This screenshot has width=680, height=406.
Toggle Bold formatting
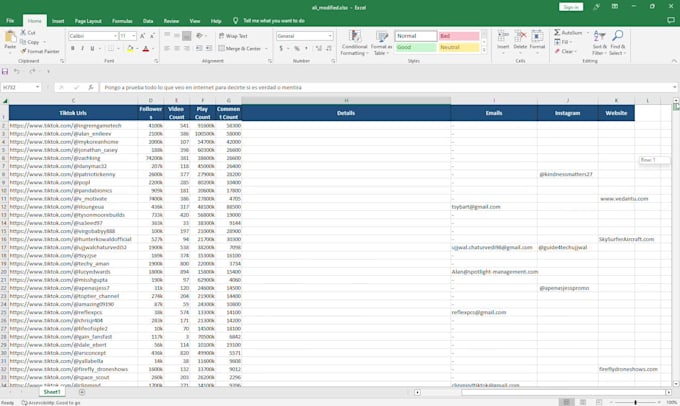pos(72,49)
